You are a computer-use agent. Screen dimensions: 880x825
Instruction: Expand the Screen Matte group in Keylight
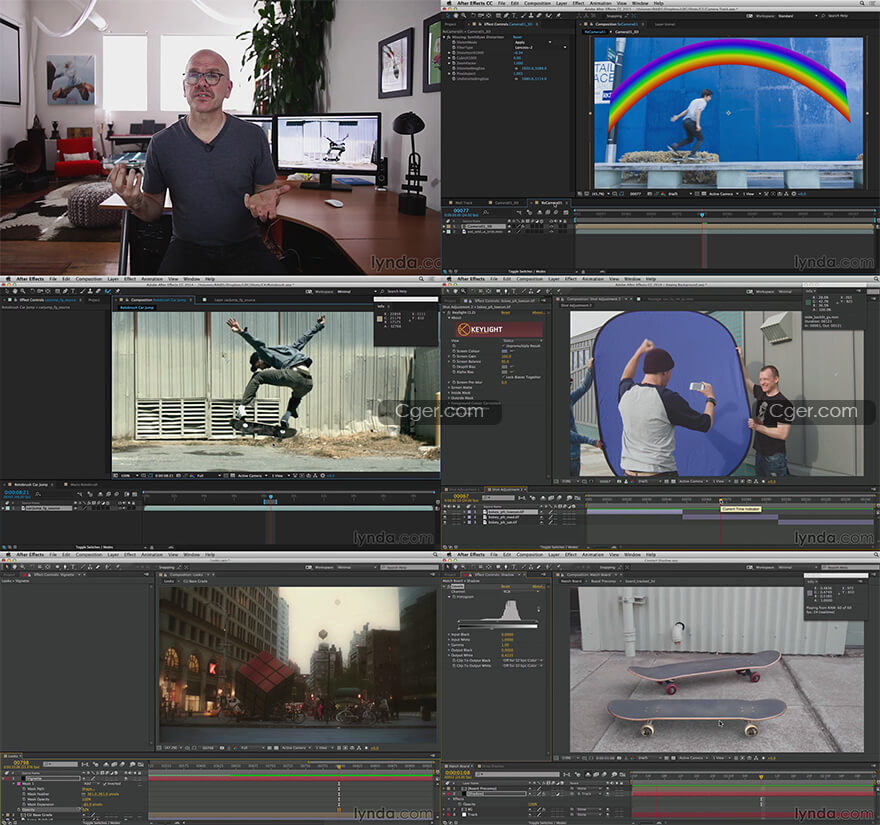click(449, 387)
